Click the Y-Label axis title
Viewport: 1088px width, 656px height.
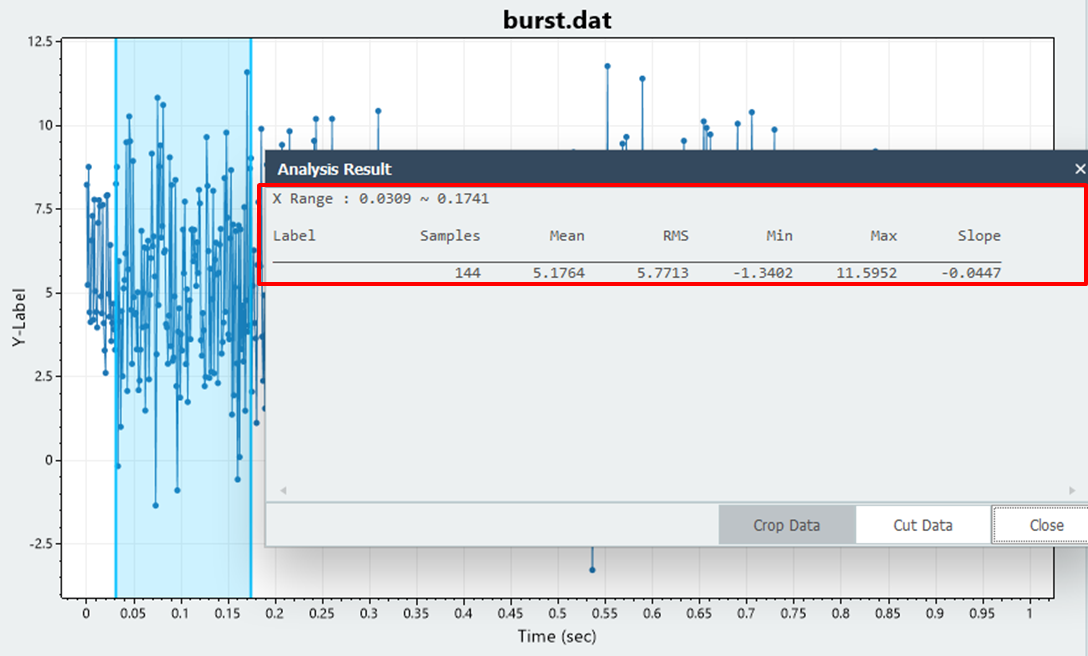coord(19,317)
